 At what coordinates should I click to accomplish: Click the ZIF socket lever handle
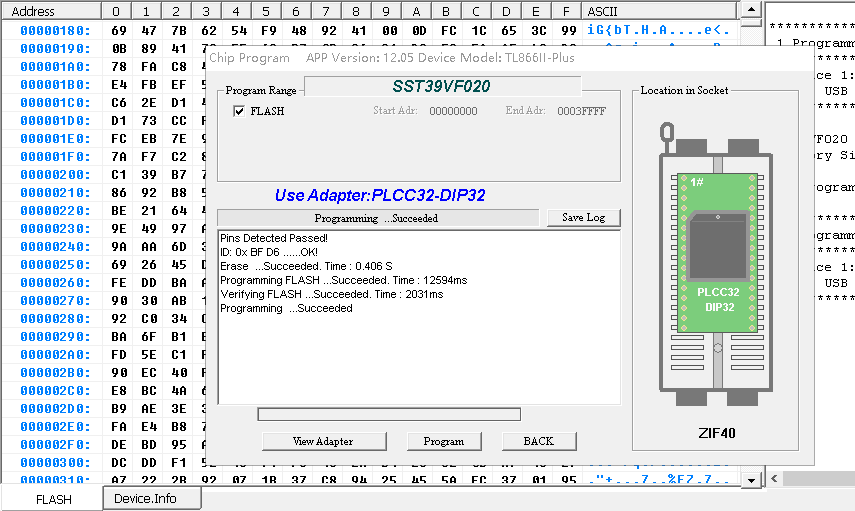click(667, 132)
